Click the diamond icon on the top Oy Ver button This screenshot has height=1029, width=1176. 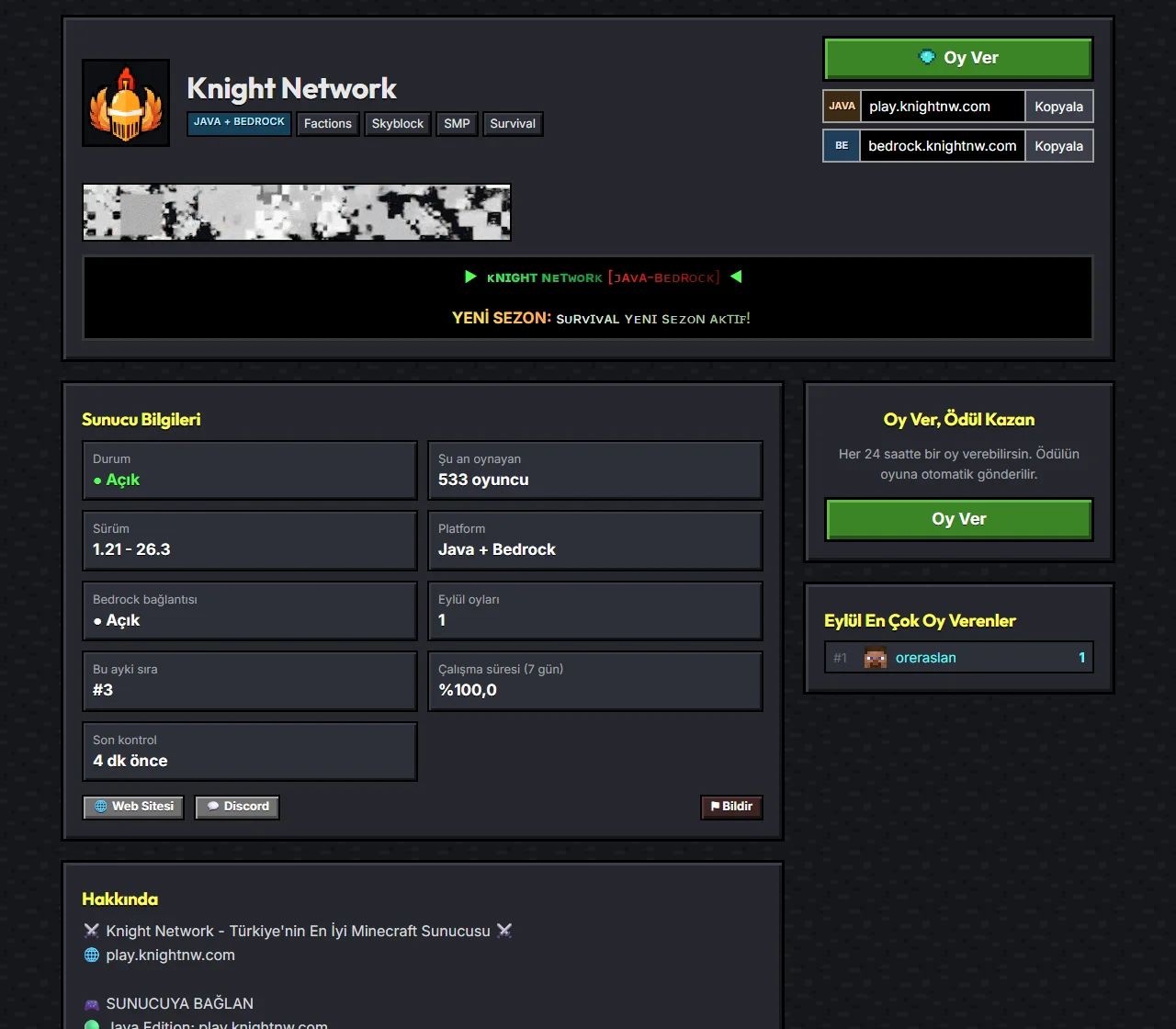tap(928, 57)
